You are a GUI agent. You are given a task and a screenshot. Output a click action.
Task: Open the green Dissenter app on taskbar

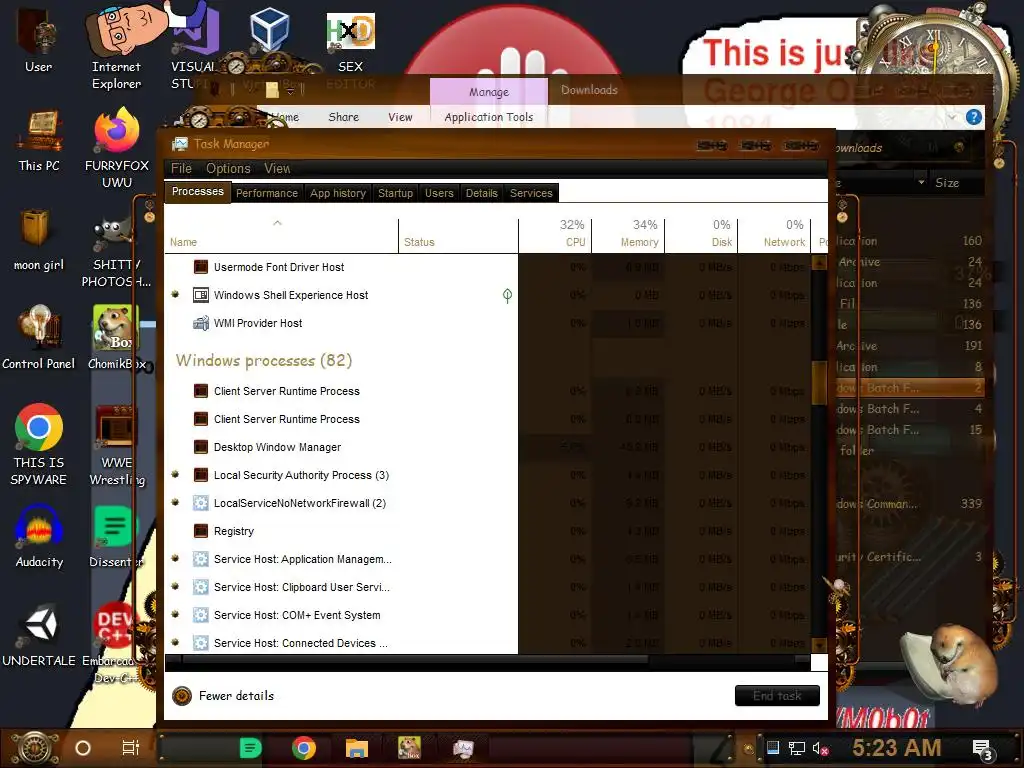[250, 748]
